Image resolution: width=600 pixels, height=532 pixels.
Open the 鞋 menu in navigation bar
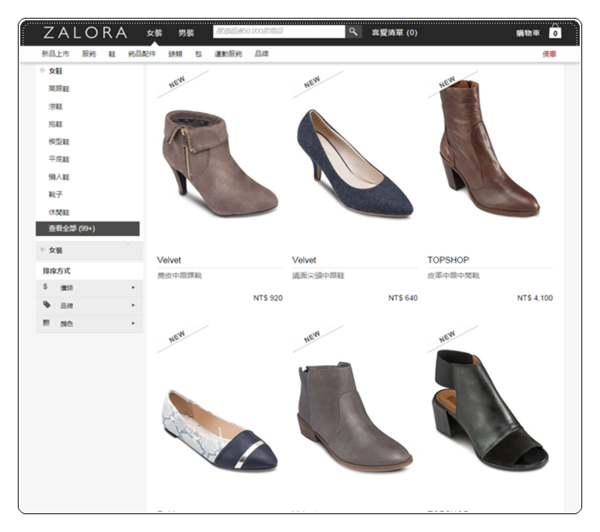(112, 54)
